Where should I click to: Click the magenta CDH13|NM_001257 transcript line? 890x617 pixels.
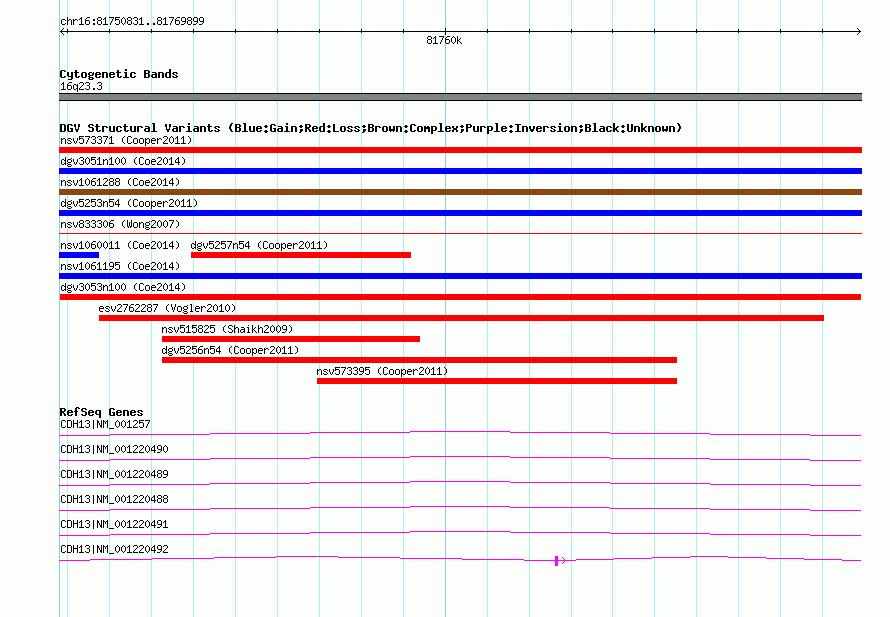pos(460,434)
